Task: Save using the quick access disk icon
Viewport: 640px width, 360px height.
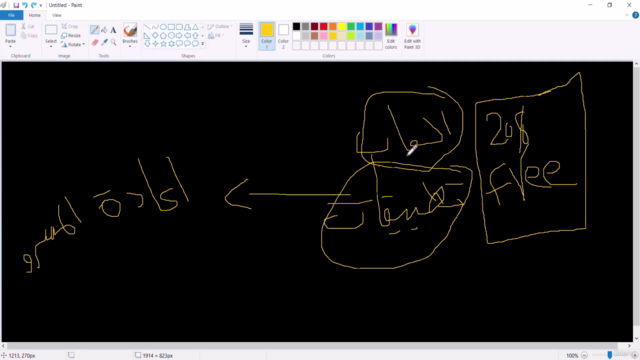Action: pyautogui.click(x=16, y=5)
